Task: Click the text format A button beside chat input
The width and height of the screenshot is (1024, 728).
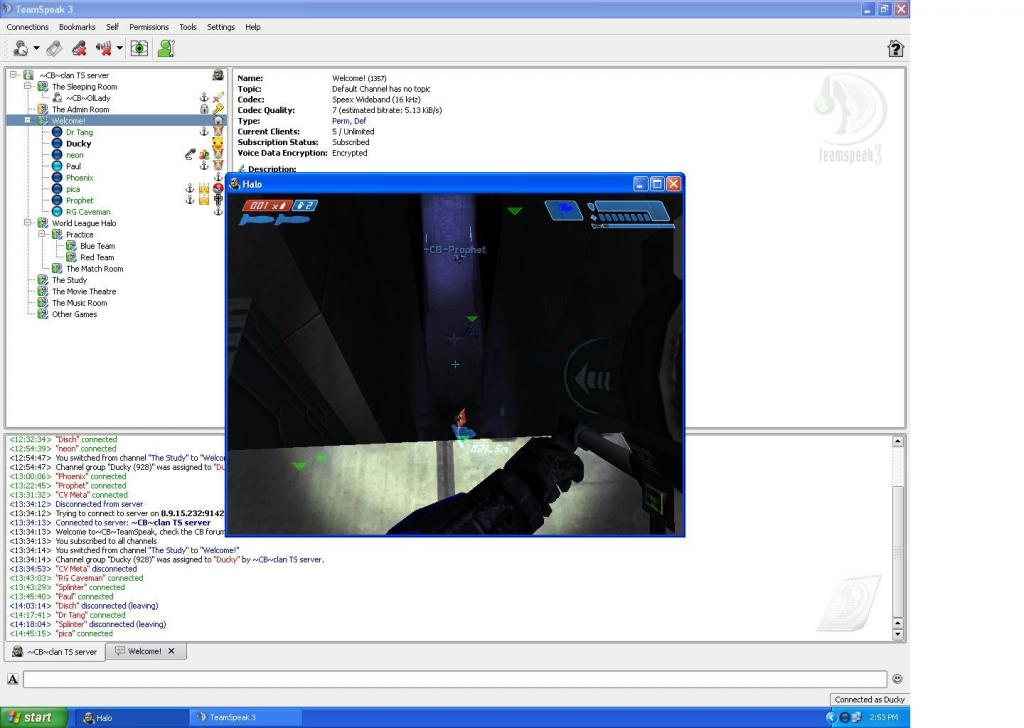Action: pyautogui.click(x=12, y=679)
